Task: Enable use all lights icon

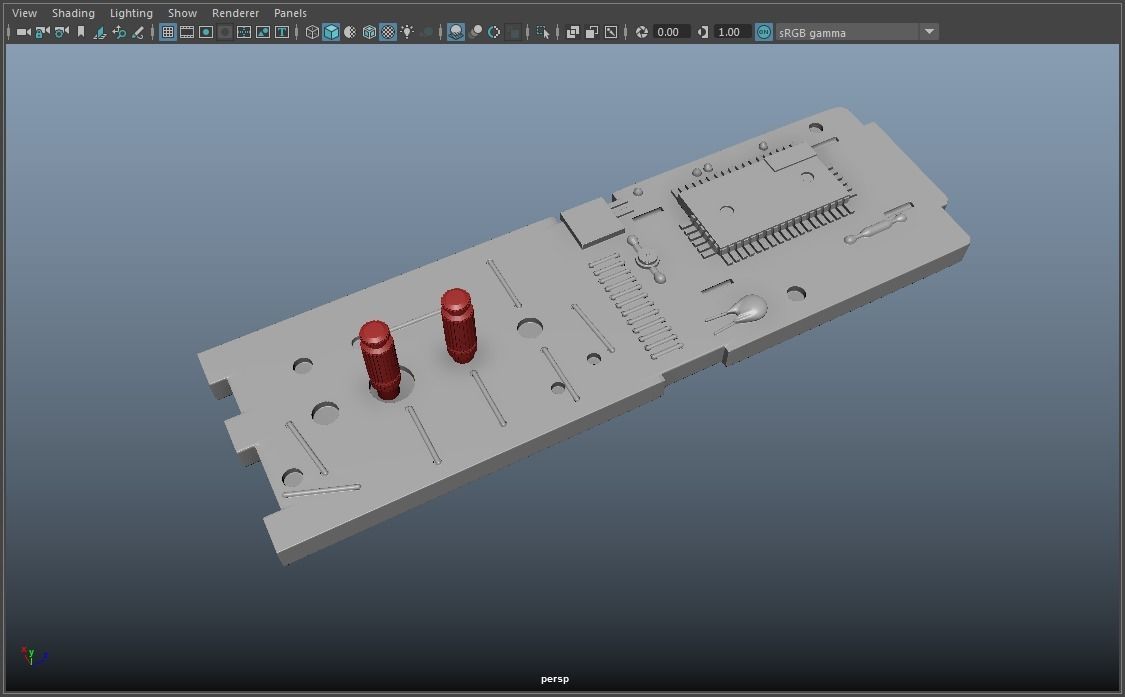Action: coord(407,32)
